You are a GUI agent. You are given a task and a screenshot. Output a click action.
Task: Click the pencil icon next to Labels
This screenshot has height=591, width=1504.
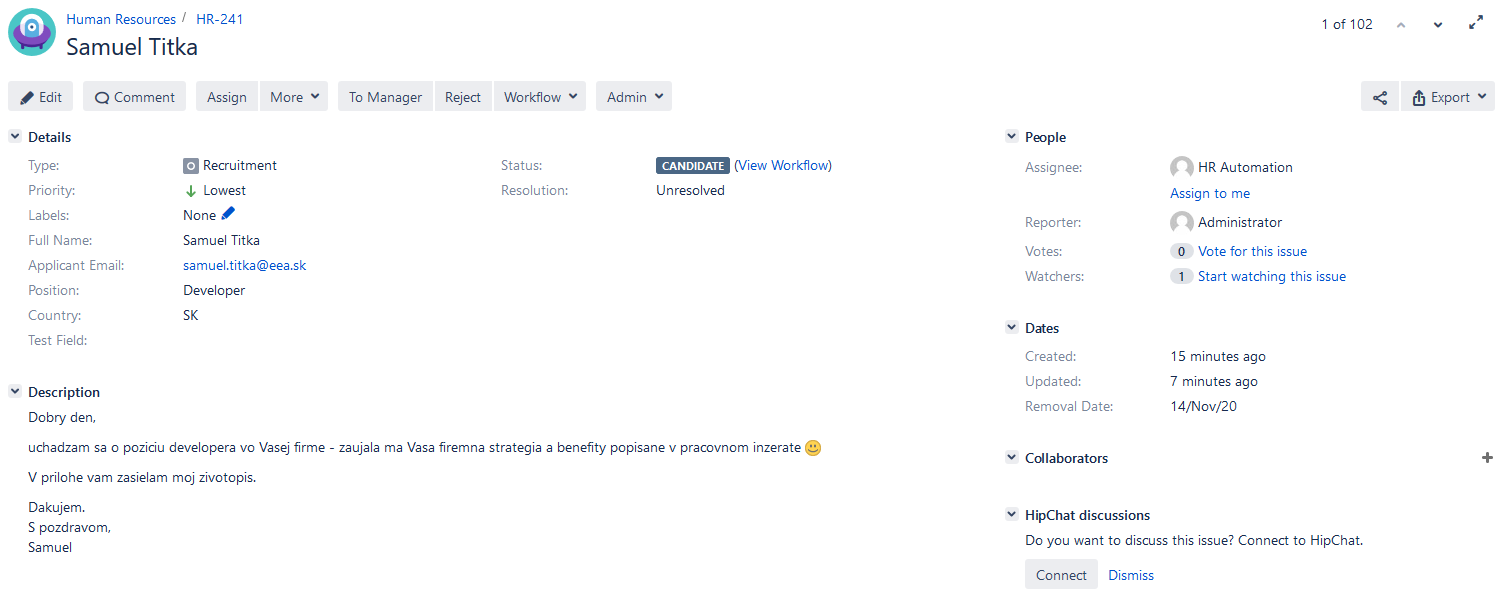pos(228,214)
